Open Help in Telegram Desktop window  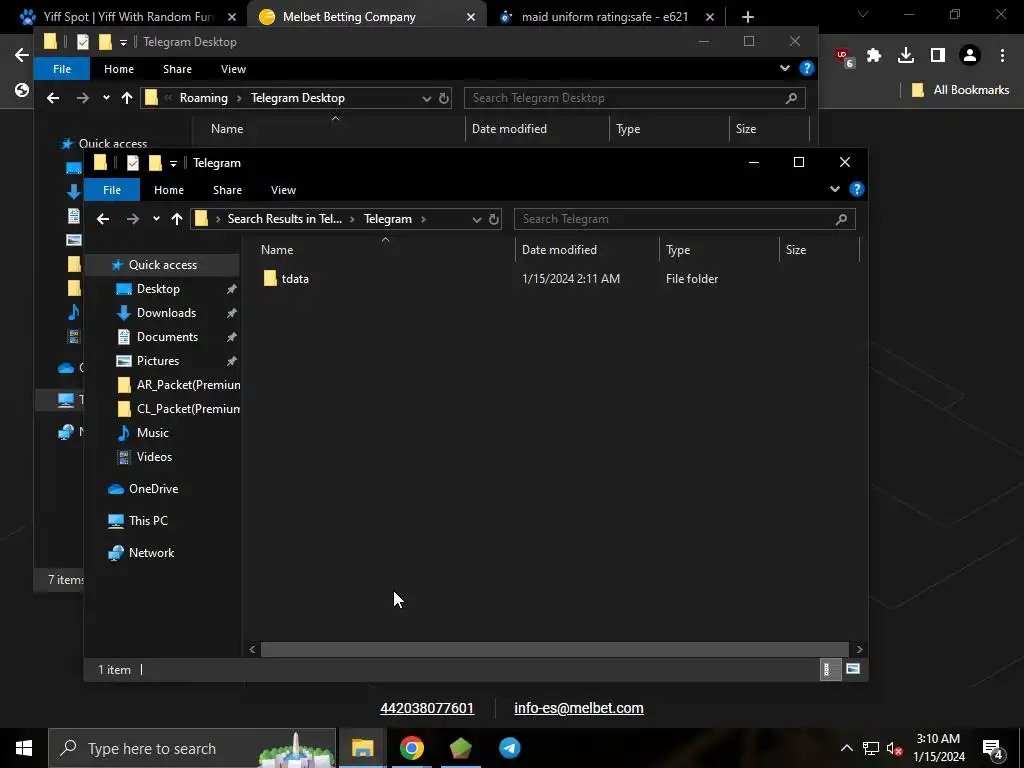click(x=807, y=69)
